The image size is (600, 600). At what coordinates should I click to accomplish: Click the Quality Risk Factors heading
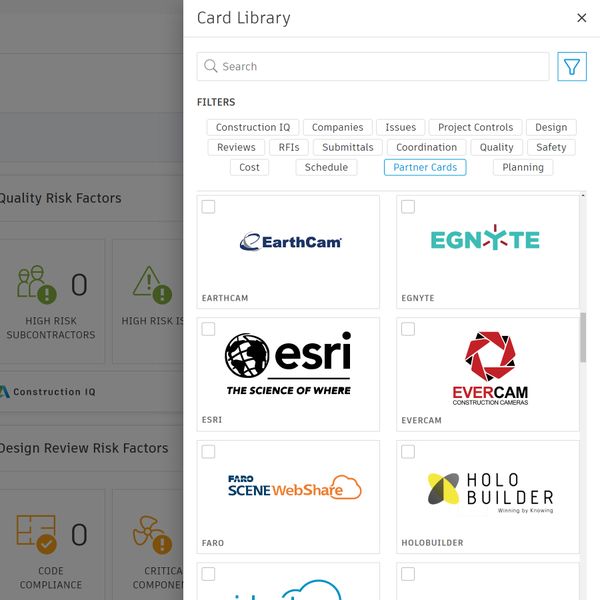coord(60,198)
